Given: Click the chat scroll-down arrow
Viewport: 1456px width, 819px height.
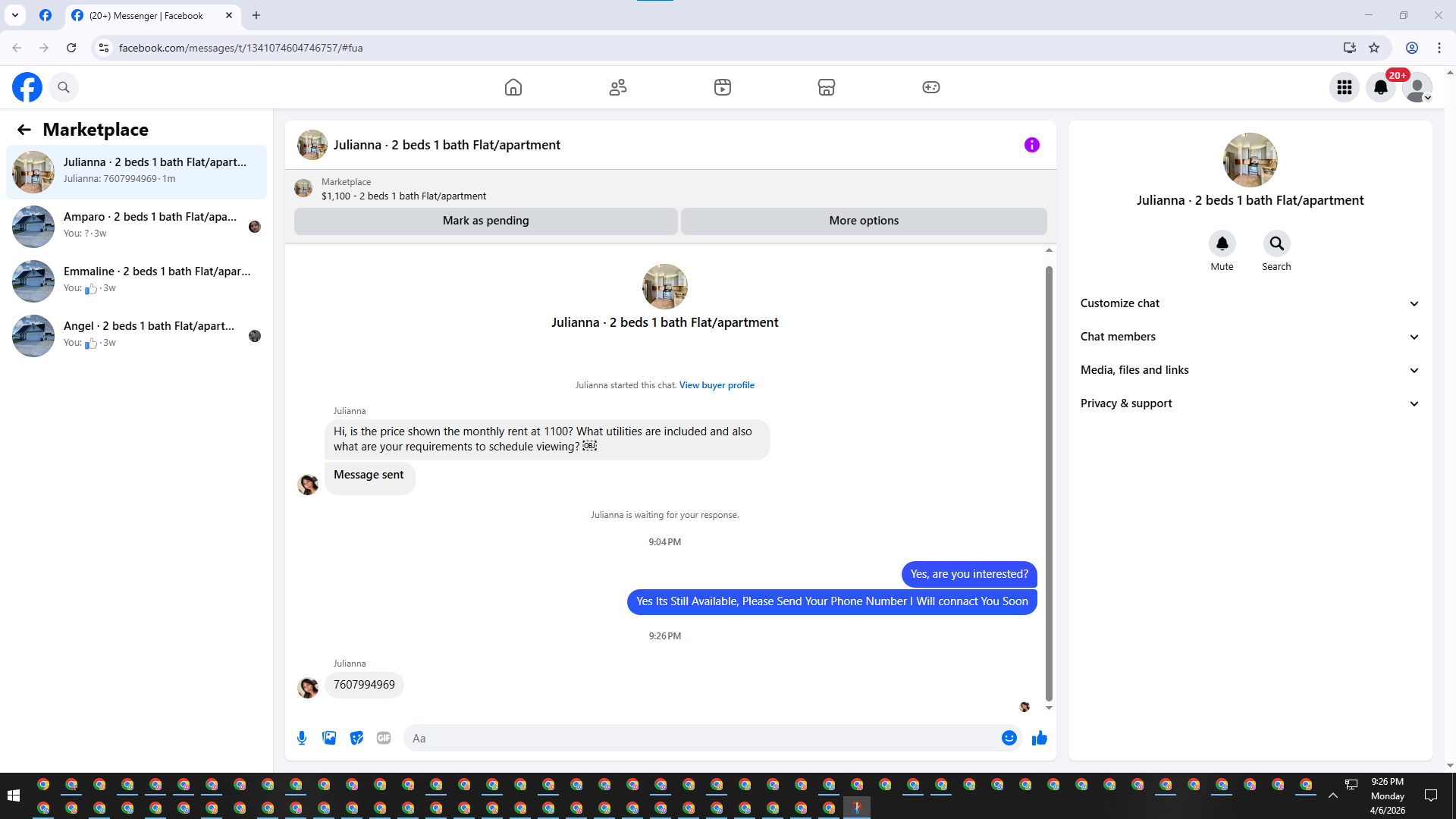Looking at the screenshot, I should click(x=1049, y=708).
